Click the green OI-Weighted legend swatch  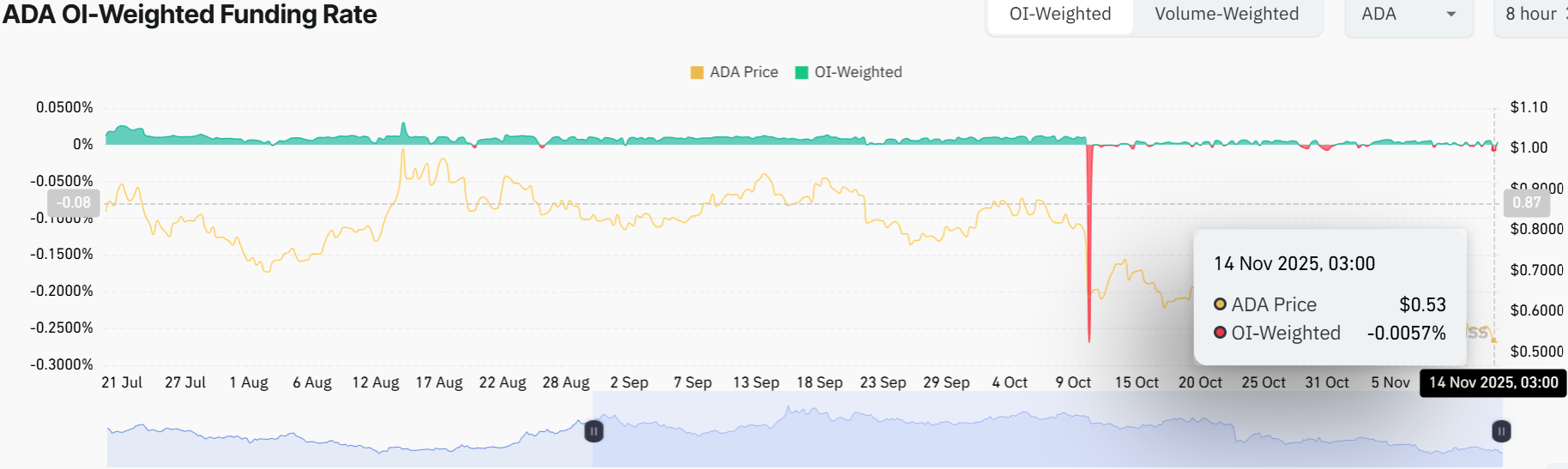(x=802, y=73)
